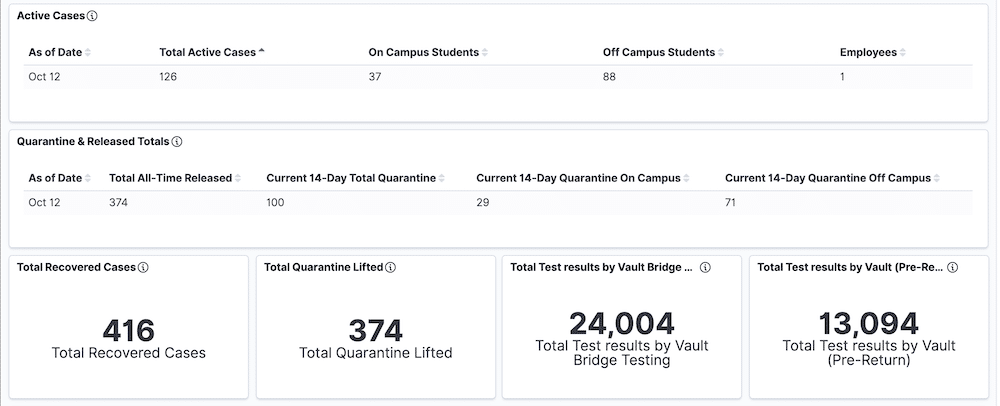Click info icon next to Active Cases
This screenshot has height=406, width=1000.
pyautogui.click(x=93, y=17)
